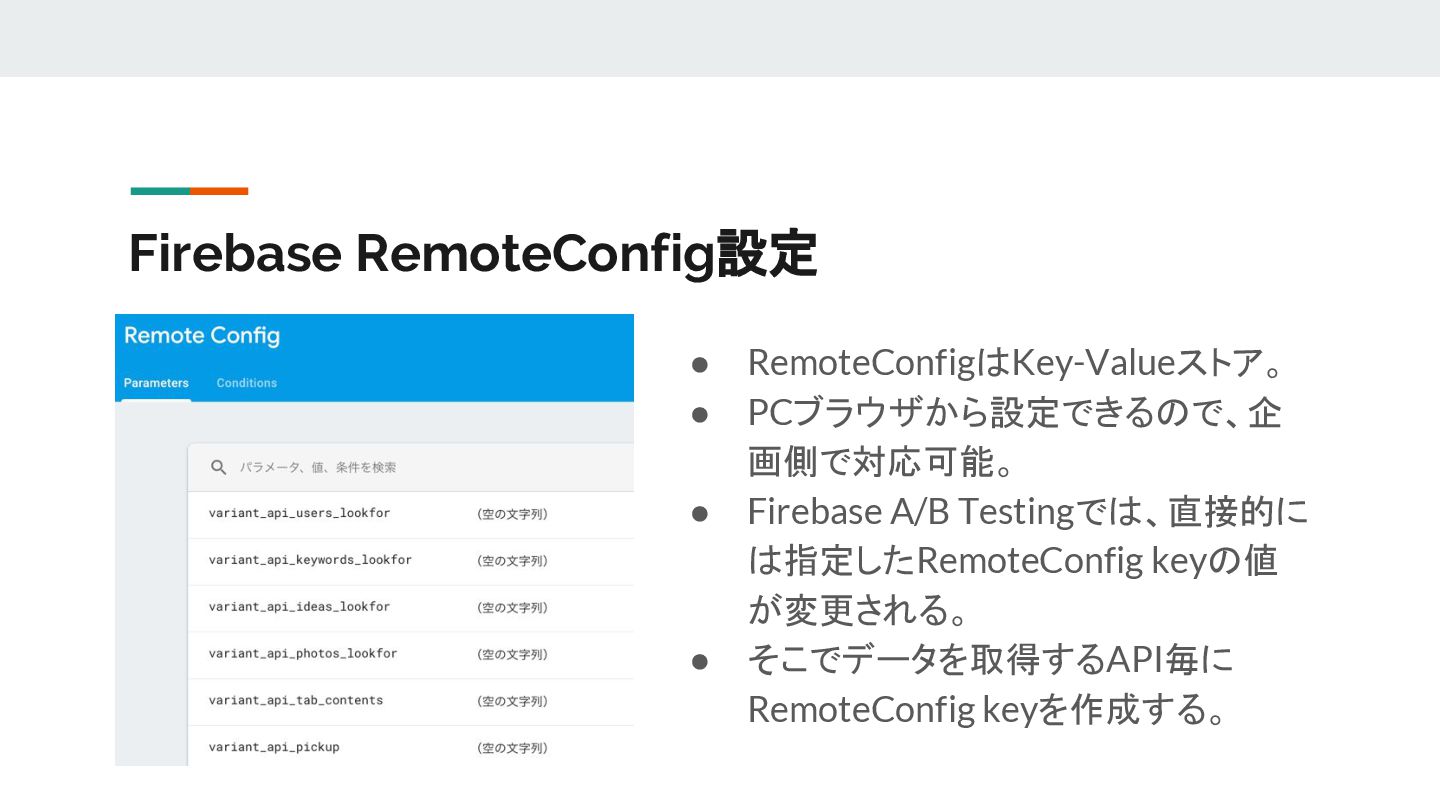This screenshot has width=1440, height=810.
Task: Switch to the Parameters tab
Action: coord(156,383)
